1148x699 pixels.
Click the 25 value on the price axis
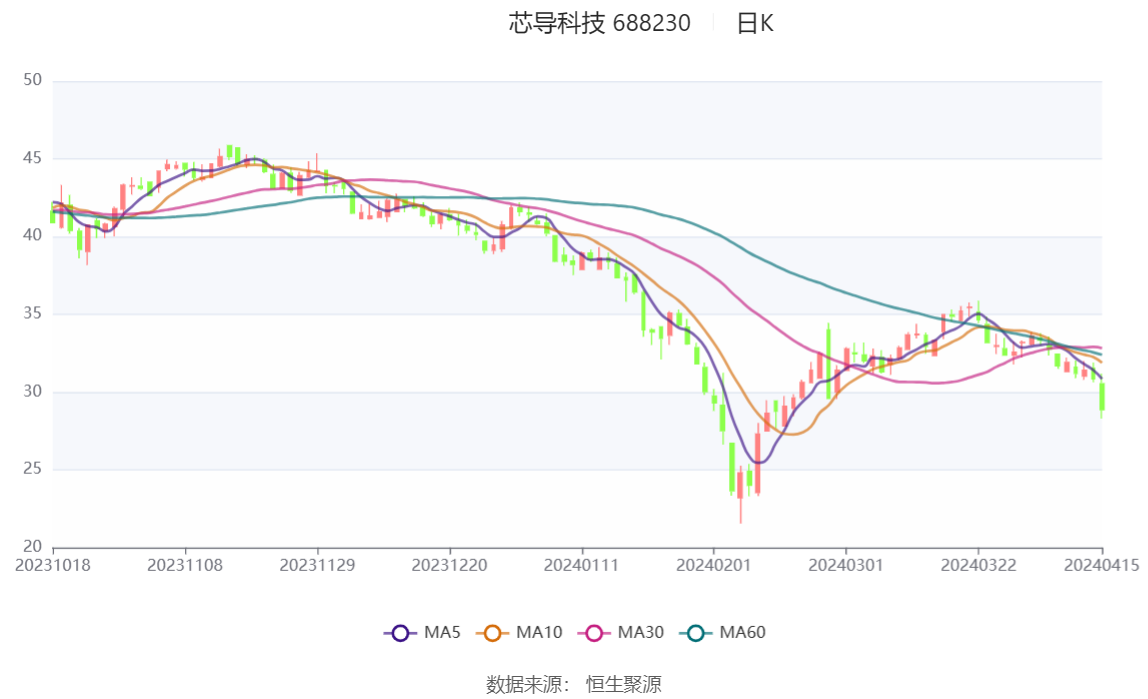[31, 469]
